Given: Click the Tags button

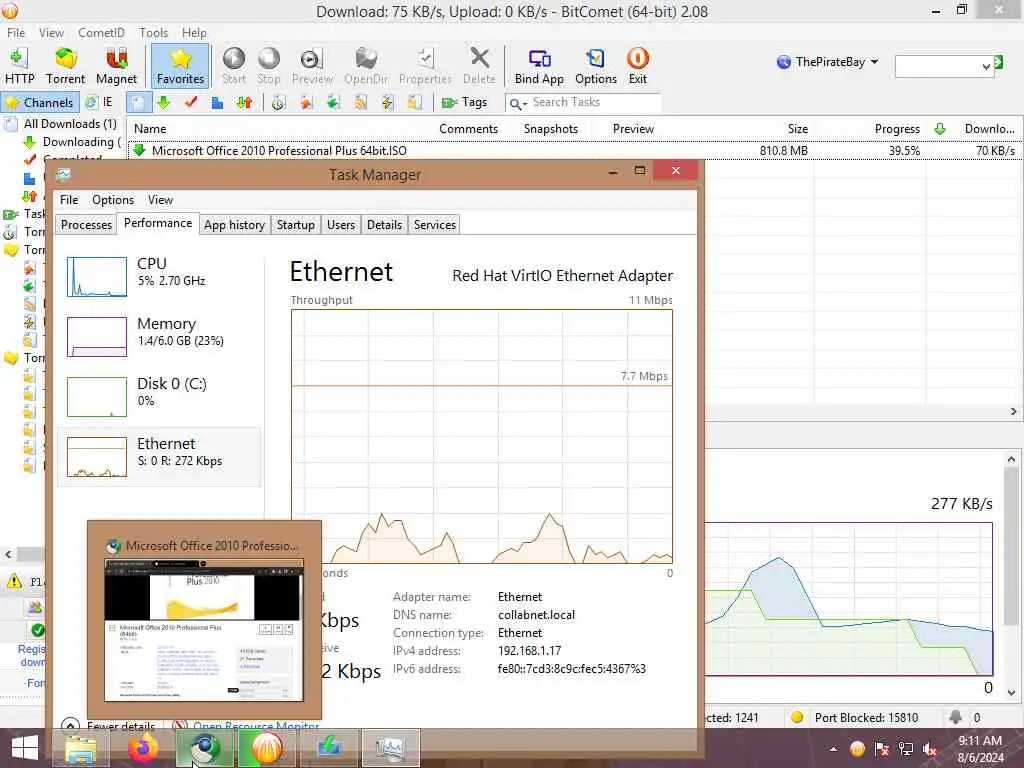Looking at the screenshot, I should [x=465, y=103].
